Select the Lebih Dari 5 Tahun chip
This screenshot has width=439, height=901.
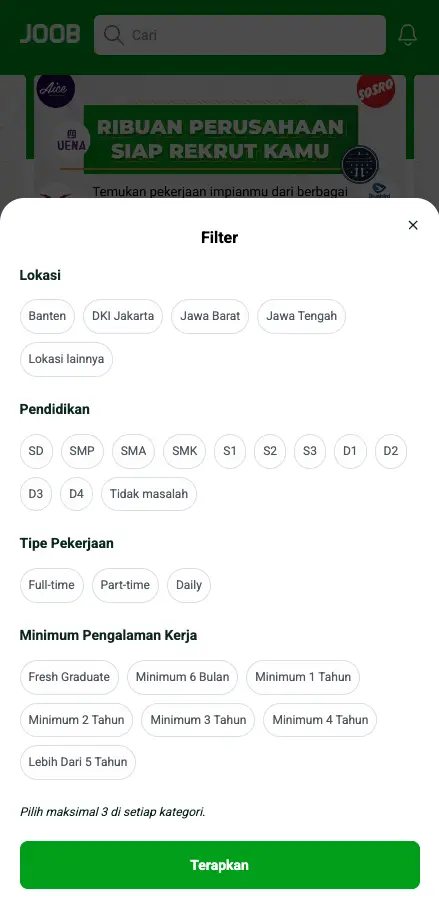(78, 762)
